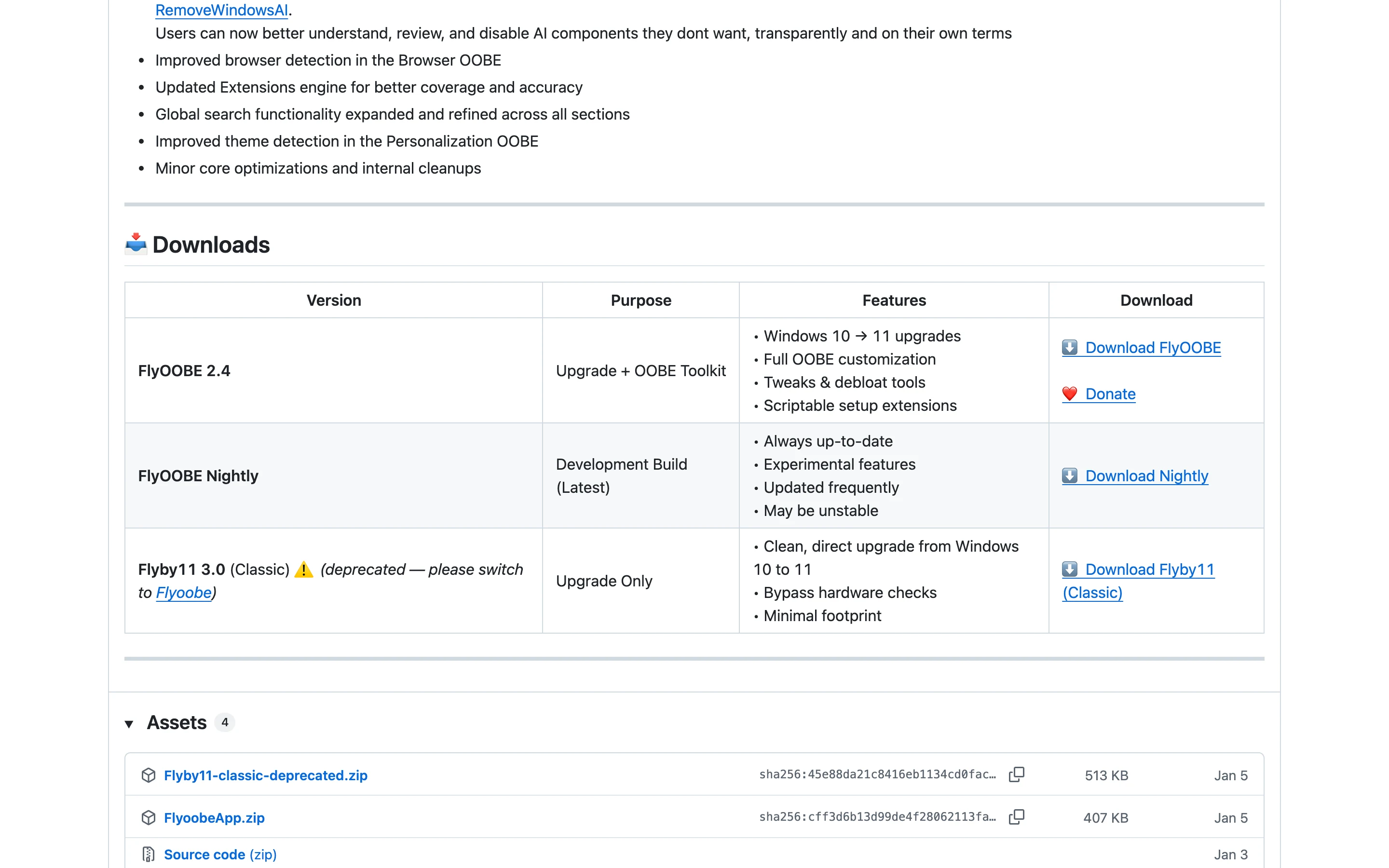Copy SHA256 hash for FlyoobeApp.zip

(x=1017, y=817)
